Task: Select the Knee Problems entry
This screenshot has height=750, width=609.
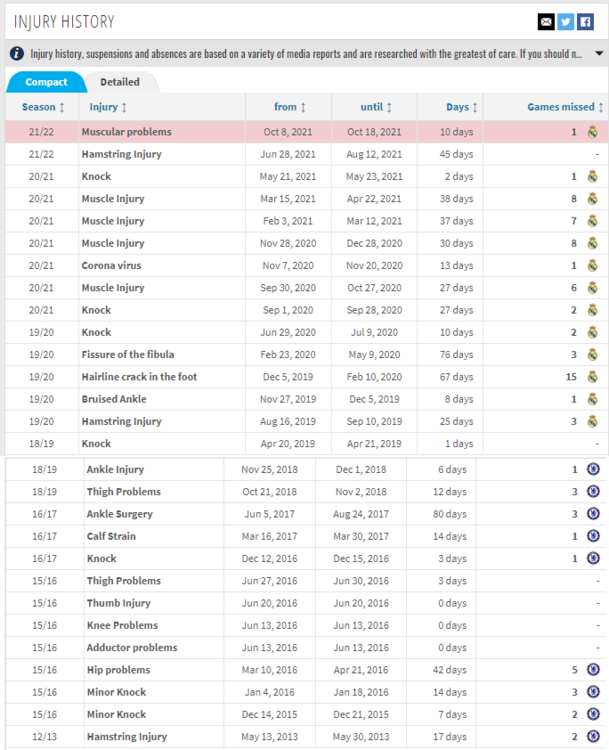Action: point(122,625)
